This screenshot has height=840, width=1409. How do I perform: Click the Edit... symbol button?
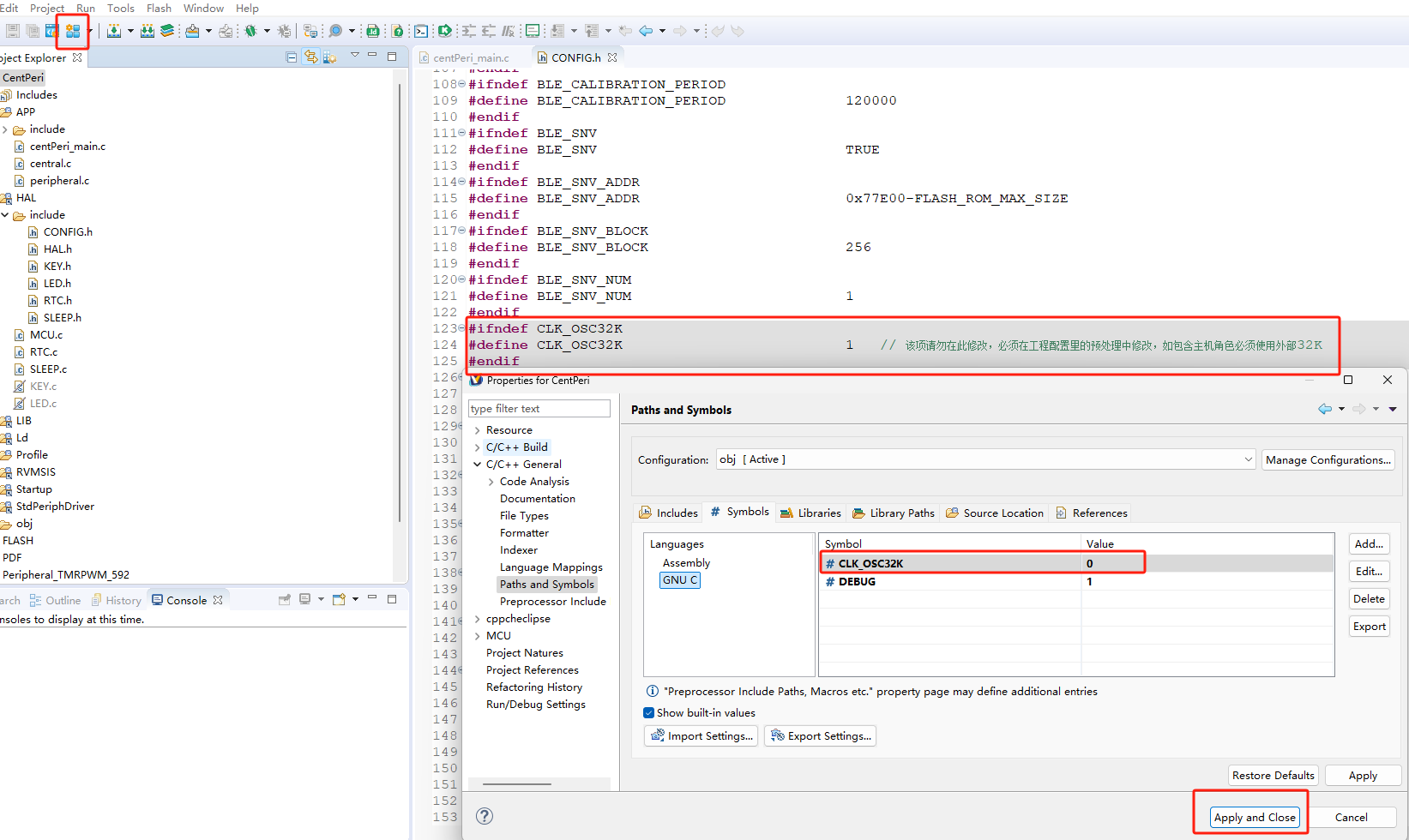click(1369, 571)
